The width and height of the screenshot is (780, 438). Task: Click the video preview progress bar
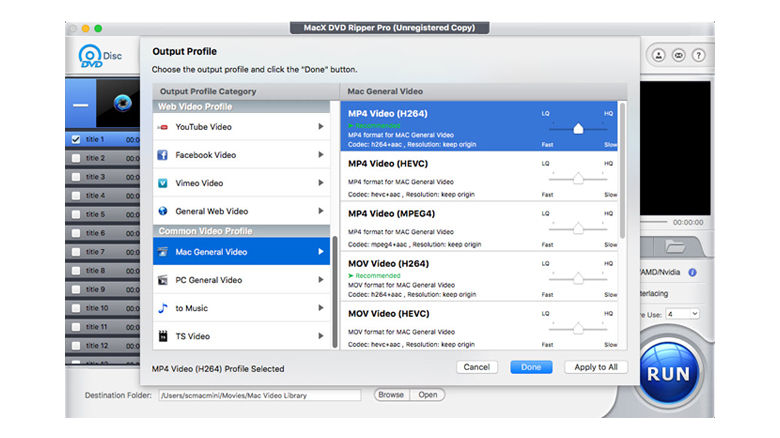[654, 222]
